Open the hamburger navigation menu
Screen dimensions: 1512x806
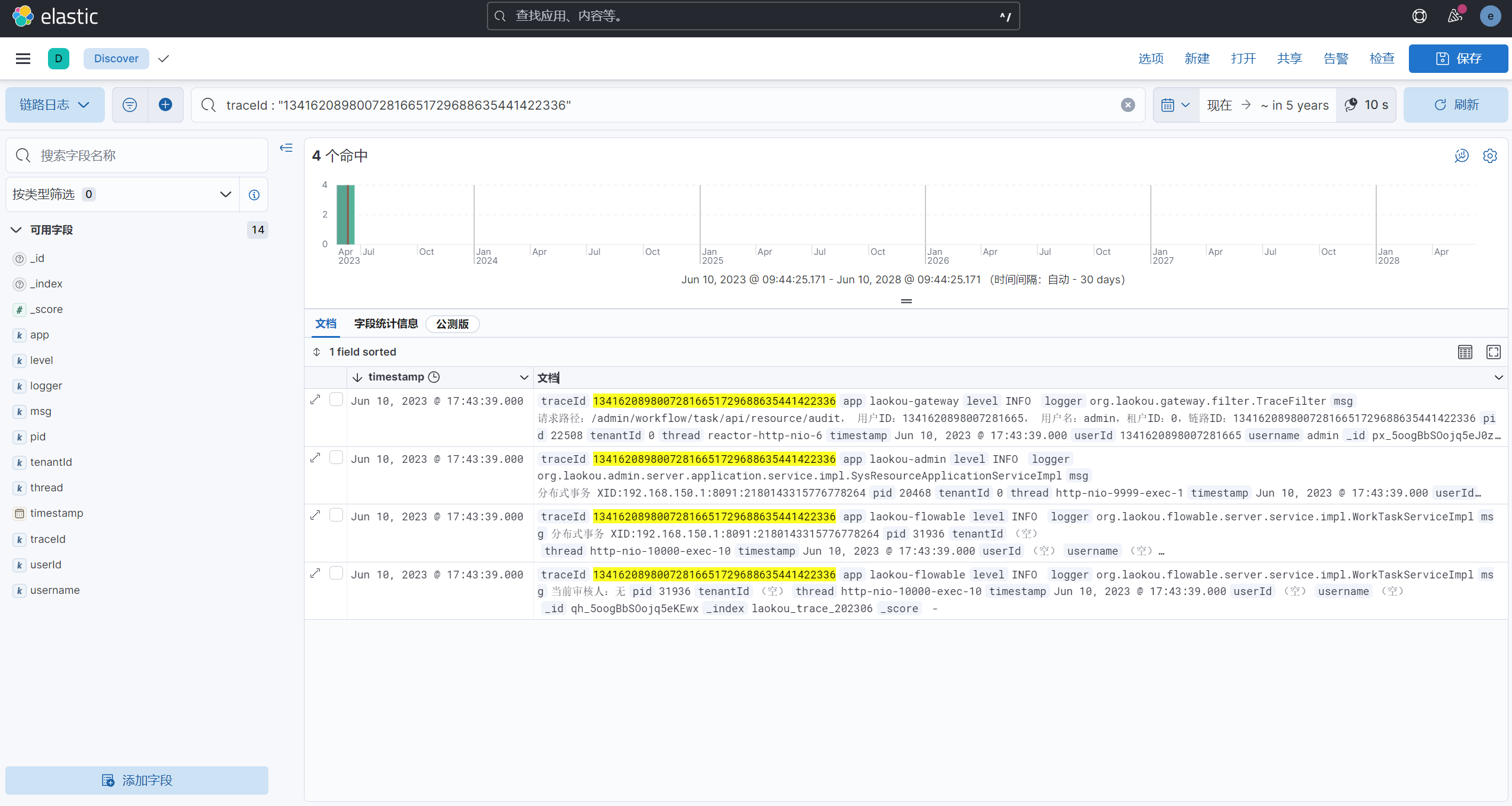point(23,59)
